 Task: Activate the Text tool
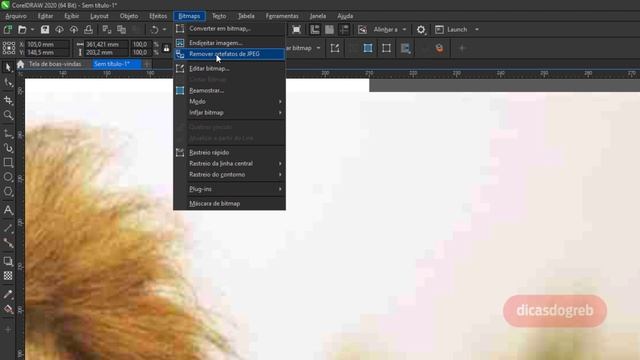point(8,210)
